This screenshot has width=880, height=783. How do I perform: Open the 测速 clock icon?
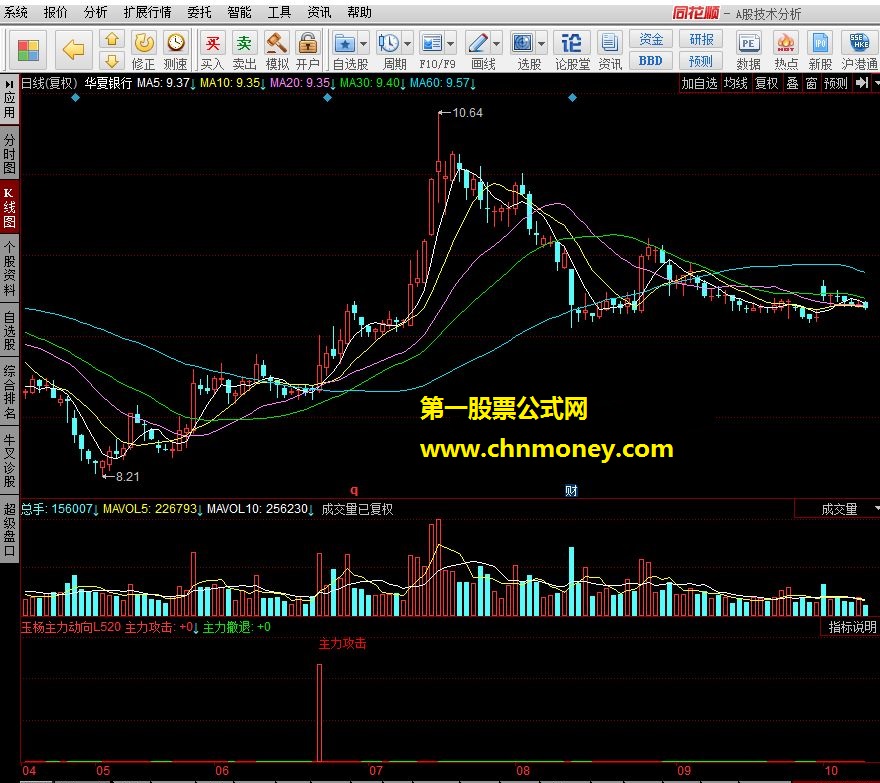click(x=176, y=43)
